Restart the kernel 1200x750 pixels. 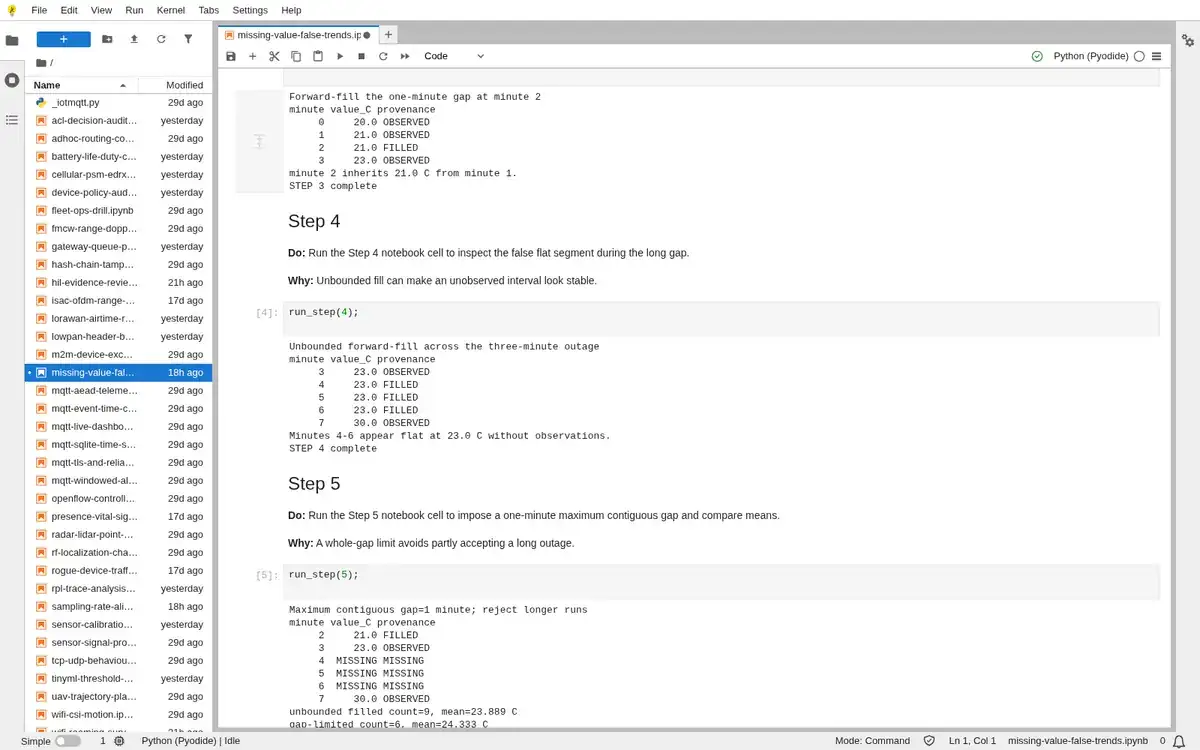coord(383,56)
